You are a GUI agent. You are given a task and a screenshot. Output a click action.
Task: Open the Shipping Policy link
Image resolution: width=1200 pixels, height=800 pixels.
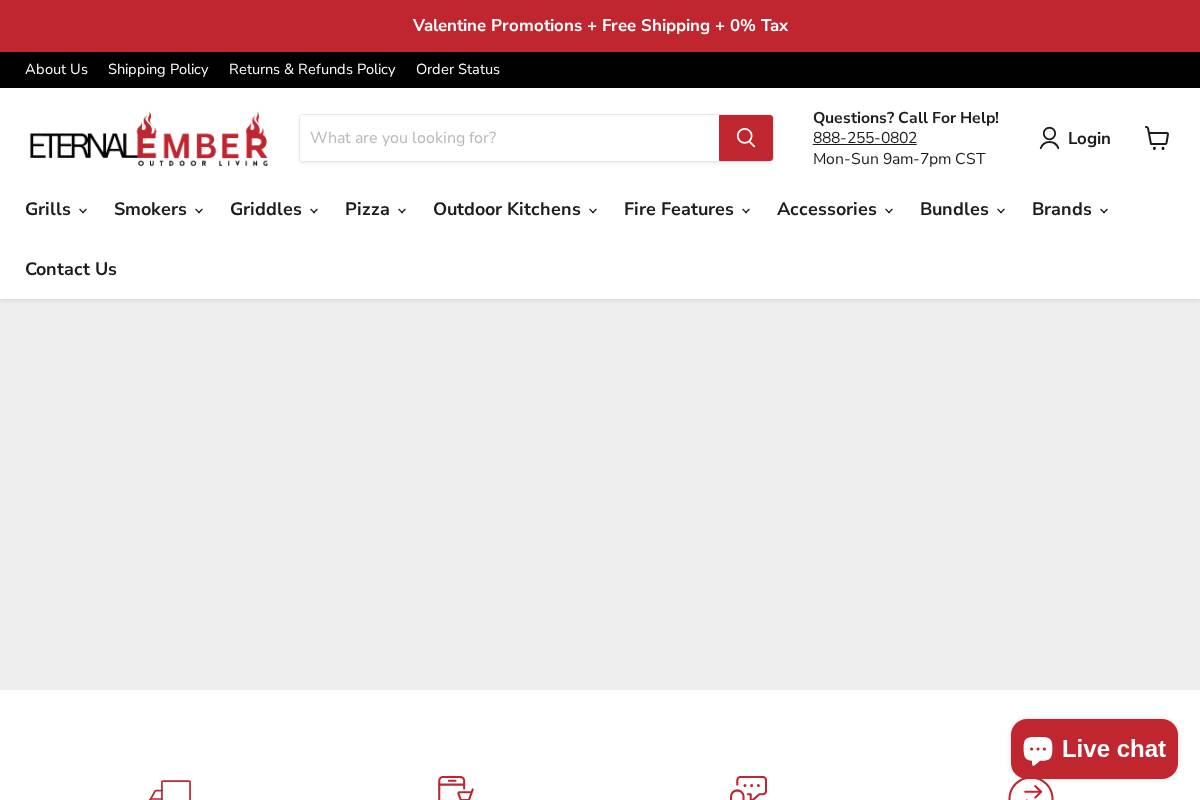click(x=158, y=69)
